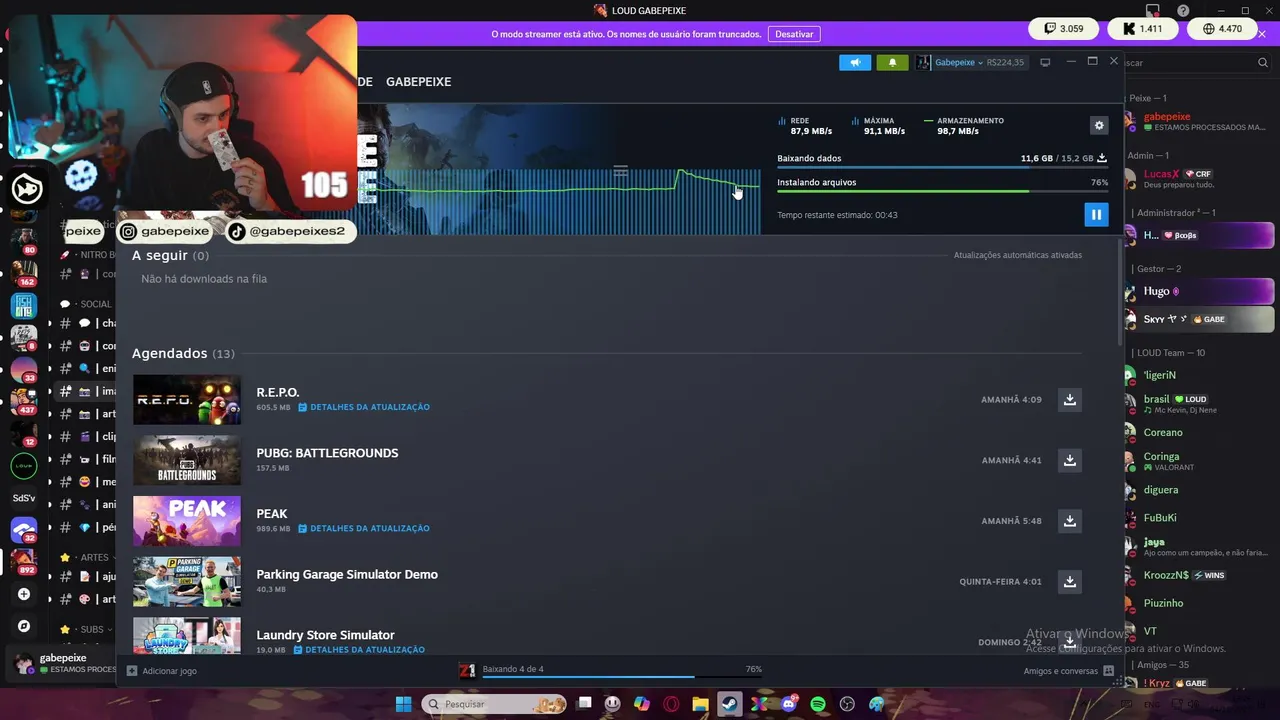Open downloads settings gear icon

coord(1099,125)
